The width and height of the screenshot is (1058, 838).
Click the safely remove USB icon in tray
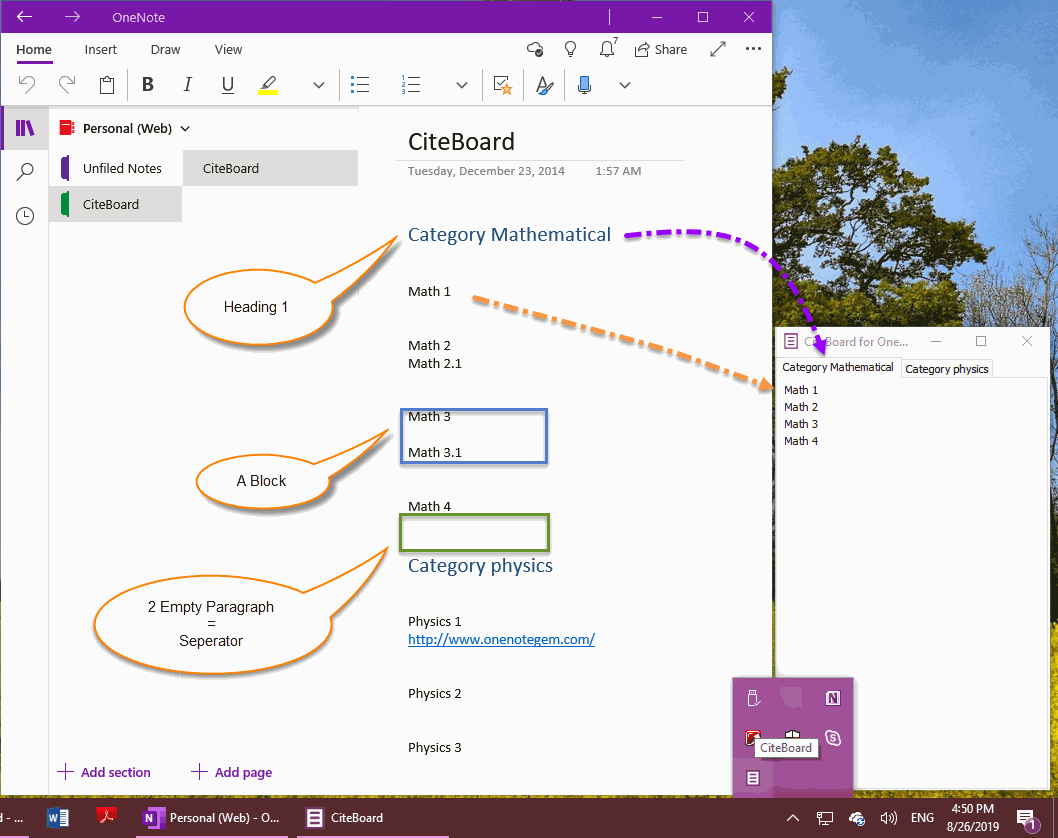tap(753, 698)
